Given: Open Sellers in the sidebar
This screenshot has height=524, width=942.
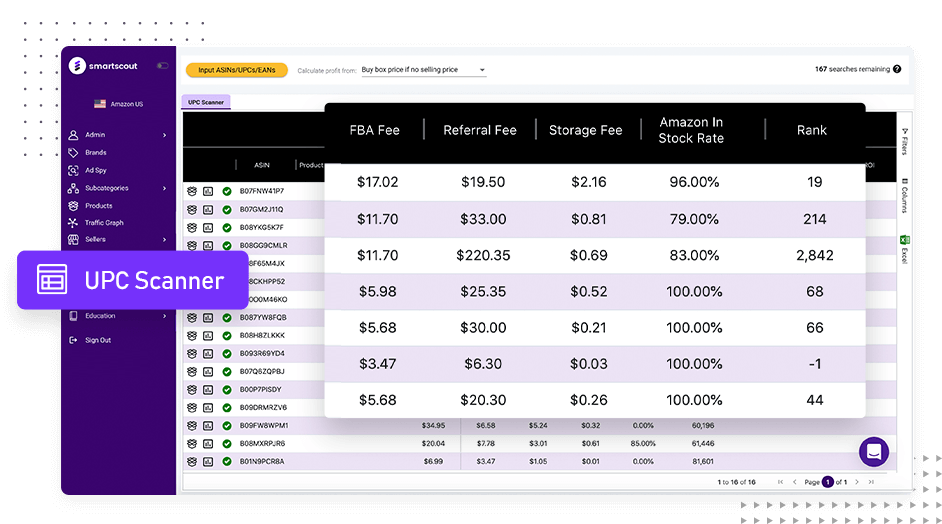Looking at the screenshot, I should tap(95, 239).
